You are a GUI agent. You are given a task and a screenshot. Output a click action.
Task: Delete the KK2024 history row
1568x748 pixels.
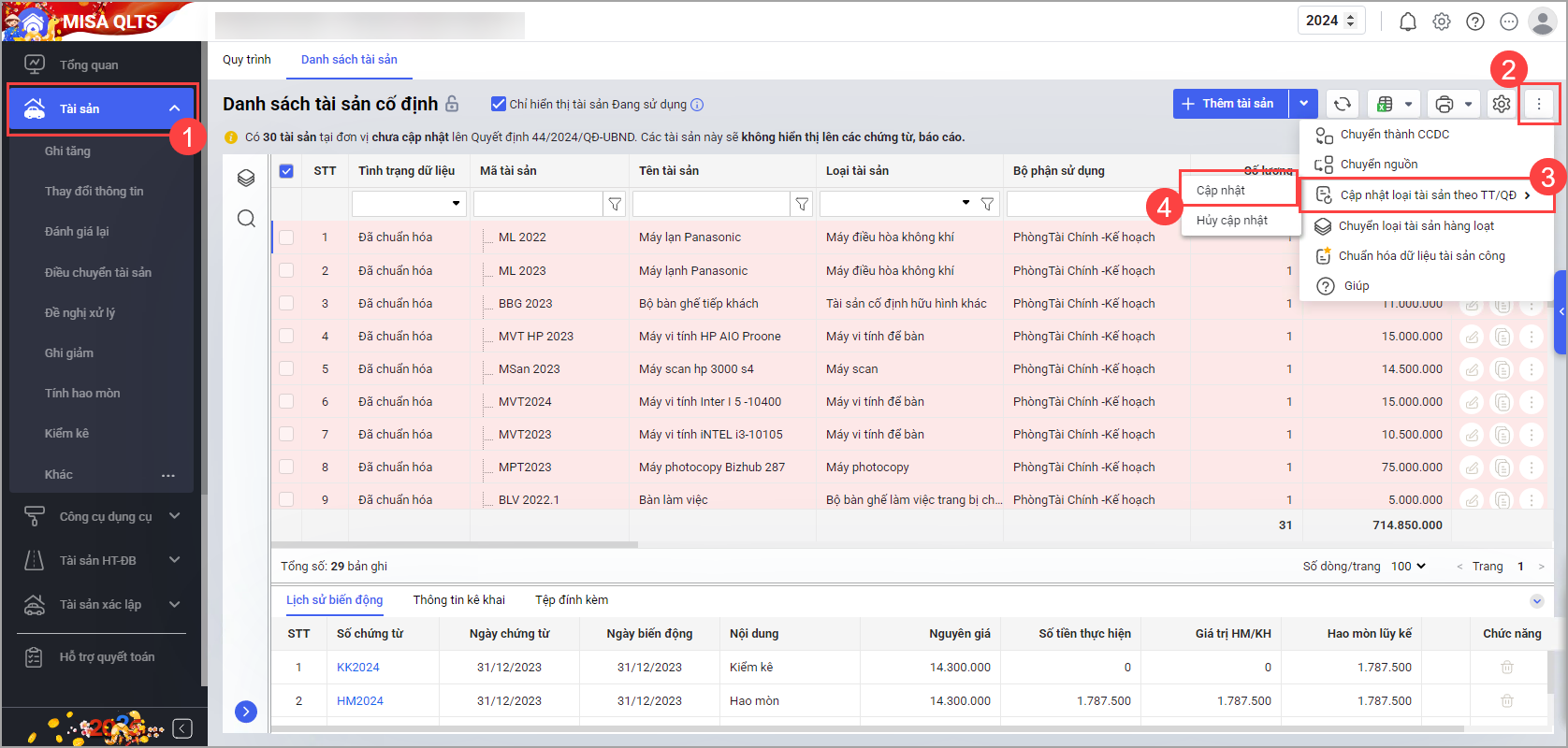tap(1506, 668)
